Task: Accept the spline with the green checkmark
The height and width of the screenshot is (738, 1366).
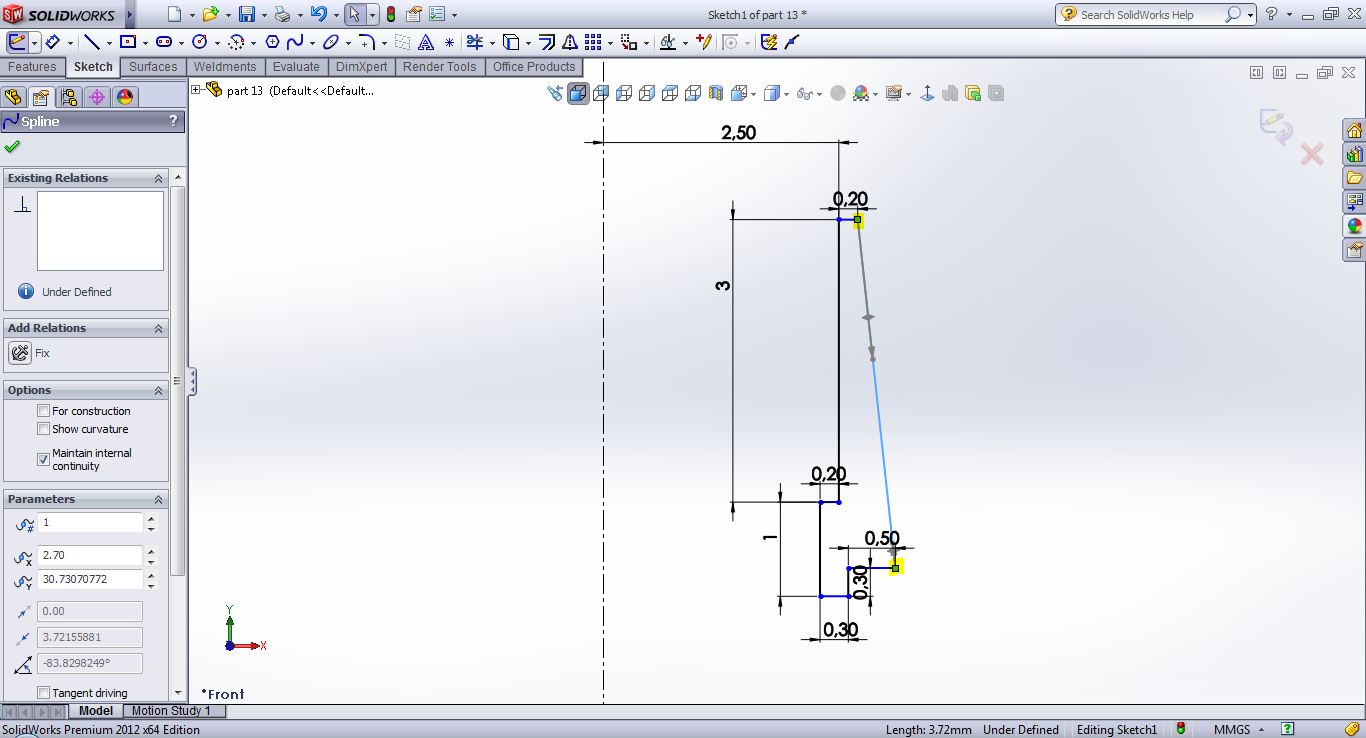Action: click(12, 147)
